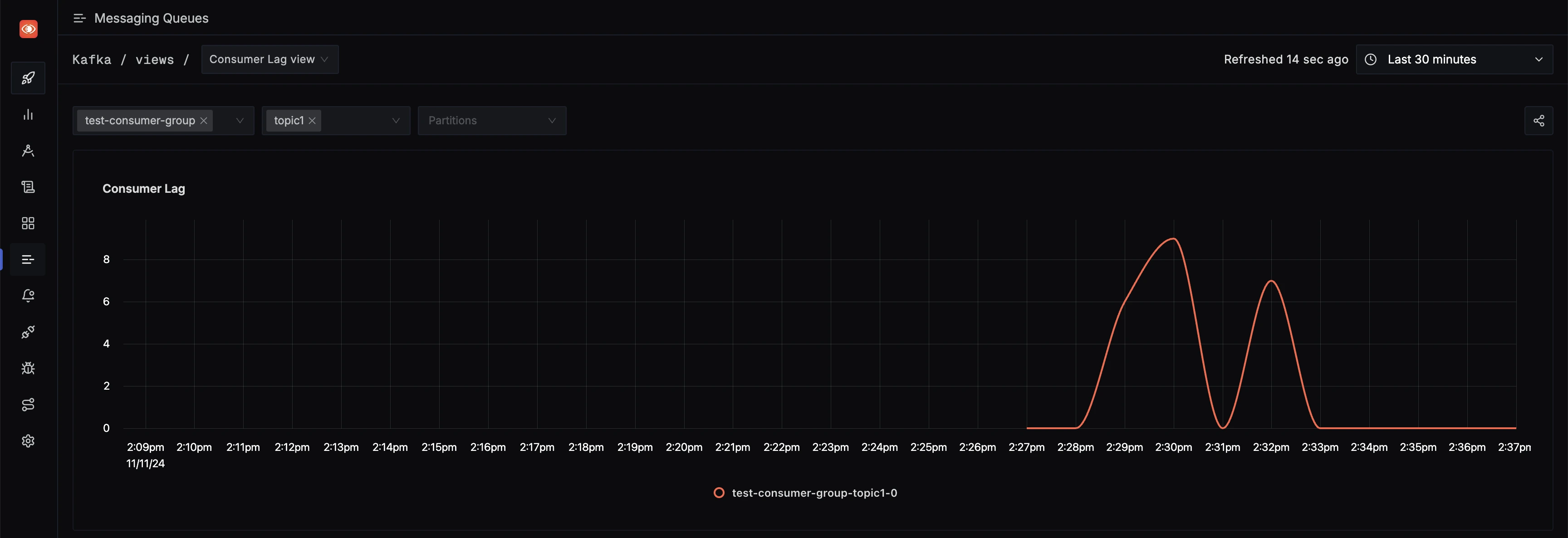The width and height of the screenshot is (1568, 538).
Task: Open the Settings gear sidebar icon
Action: pos(28,440)
